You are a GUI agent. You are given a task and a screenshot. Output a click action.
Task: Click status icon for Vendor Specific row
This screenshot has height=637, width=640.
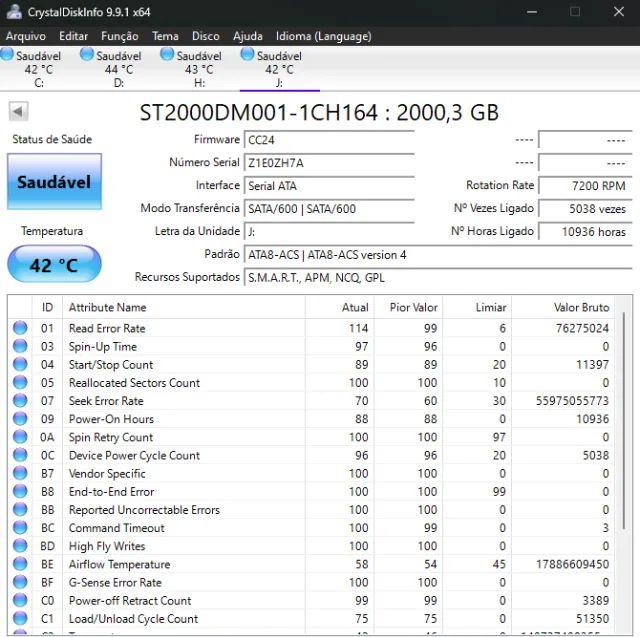click(20, 473)
